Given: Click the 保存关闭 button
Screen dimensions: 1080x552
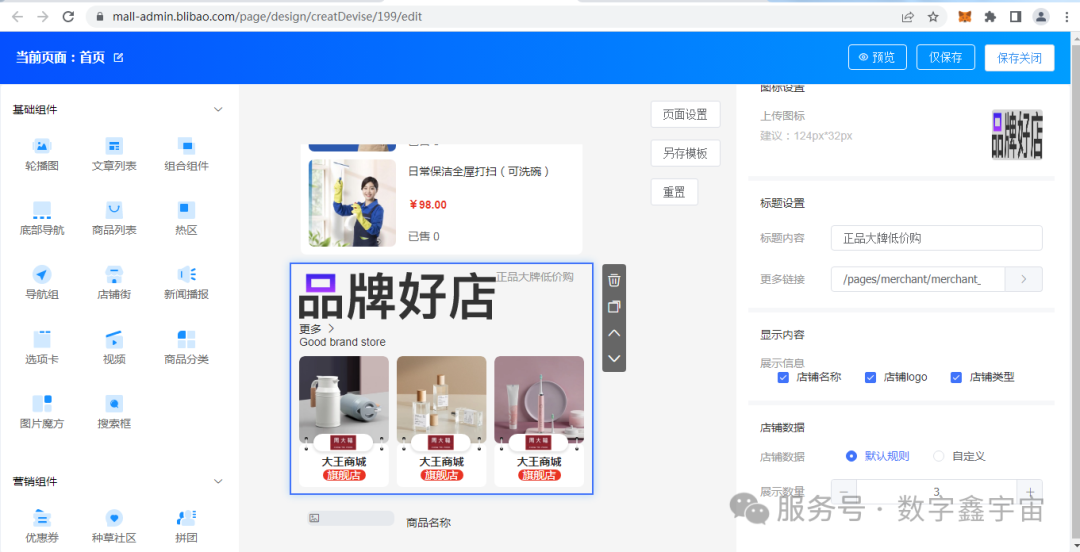Looking at the screenshot, I should [1019, 58].
